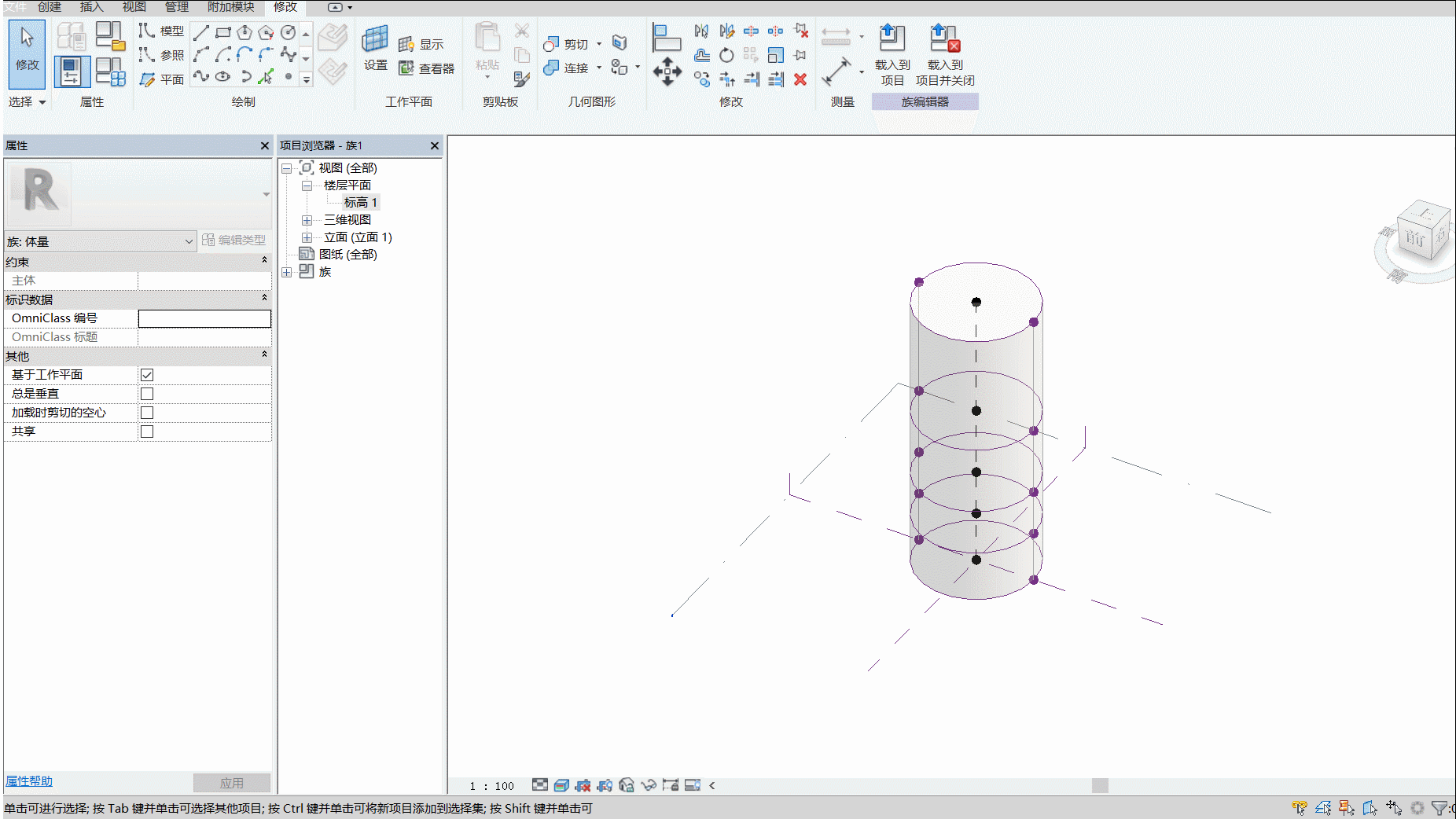
Task: Click the Pin tool icon
Action: point(800,55)
